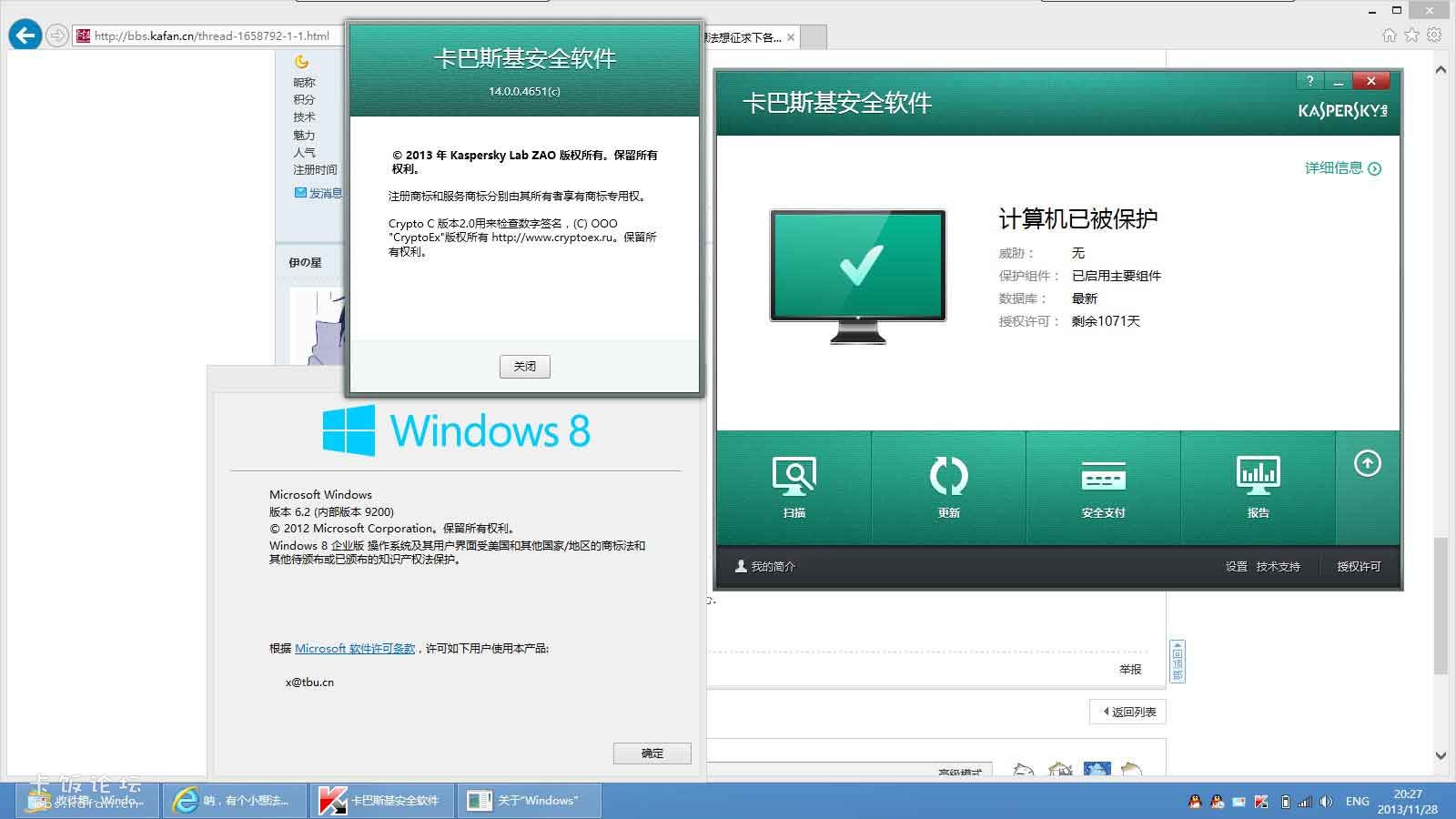Open the network signal tray icon

tap(1305, 802)
